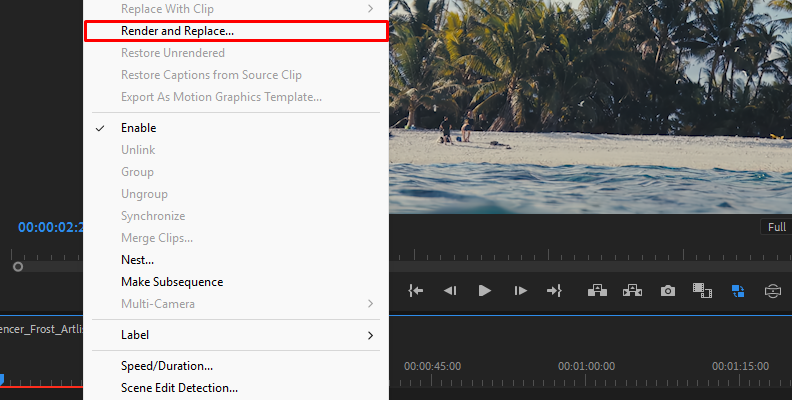Open the Replace With Clip submenu
This screenshot has width=792, height=400.
pyautogui.click(x=236, y=9)
